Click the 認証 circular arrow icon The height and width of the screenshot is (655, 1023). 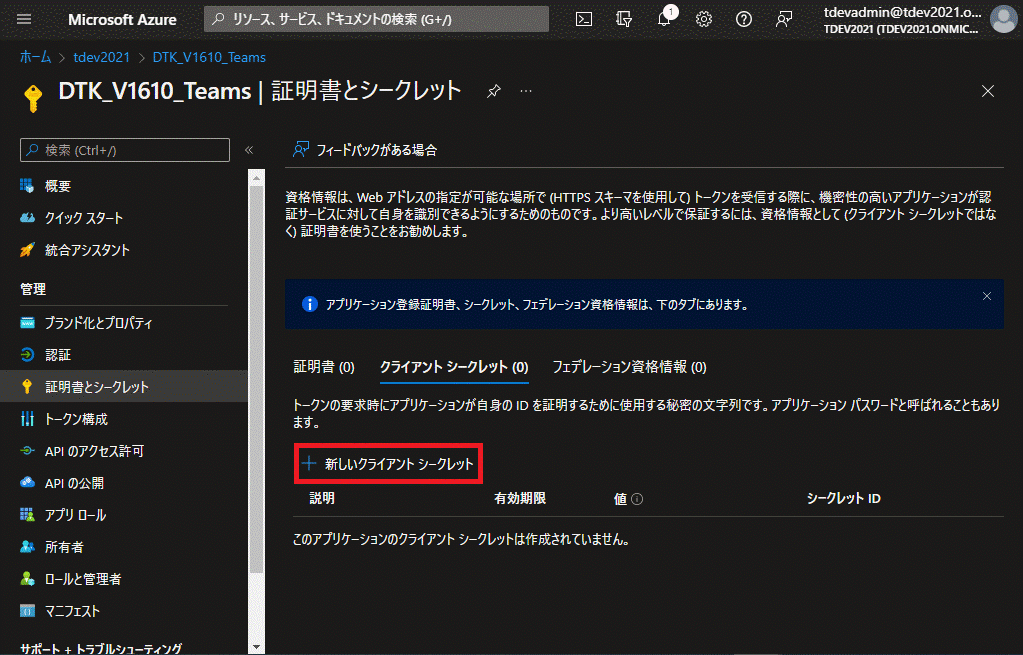(27, 355)
